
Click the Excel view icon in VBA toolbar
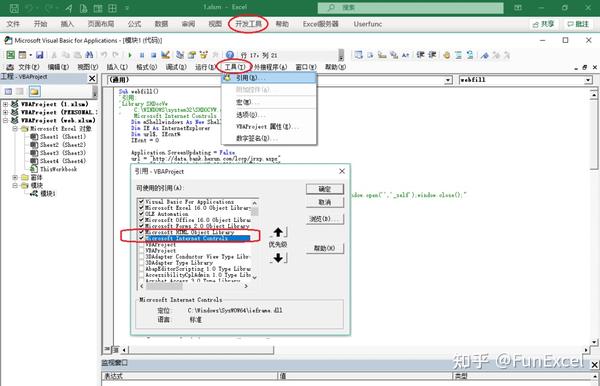[11, 55]
